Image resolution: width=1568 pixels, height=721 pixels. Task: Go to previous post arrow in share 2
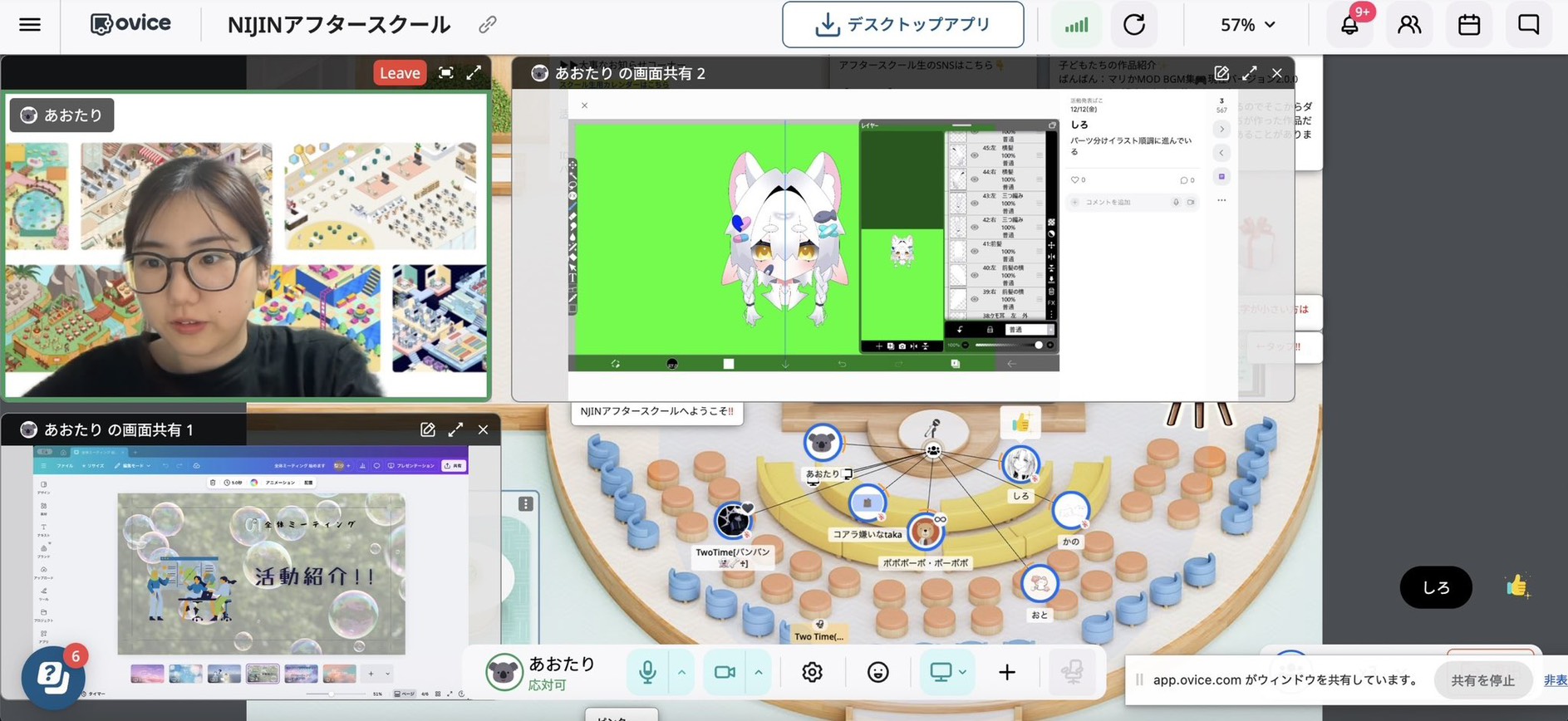[1221, 153]
